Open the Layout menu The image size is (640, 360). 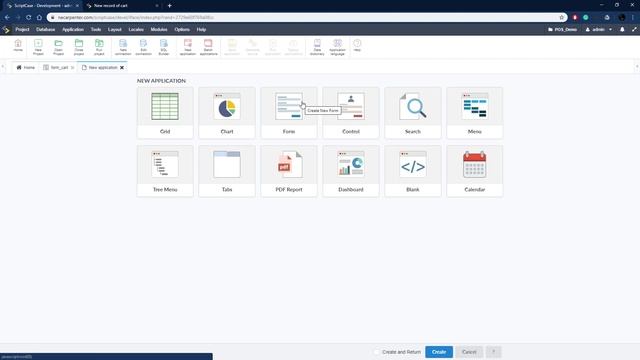coord(115,29)
